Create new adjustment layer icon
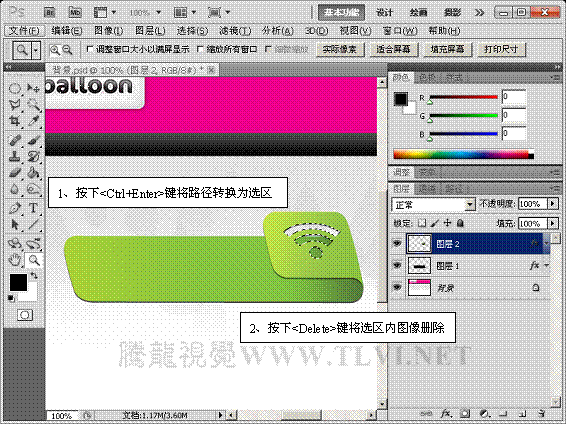This screenshot has height=424, width=566. pyautogui.click(x=484, y=413)
